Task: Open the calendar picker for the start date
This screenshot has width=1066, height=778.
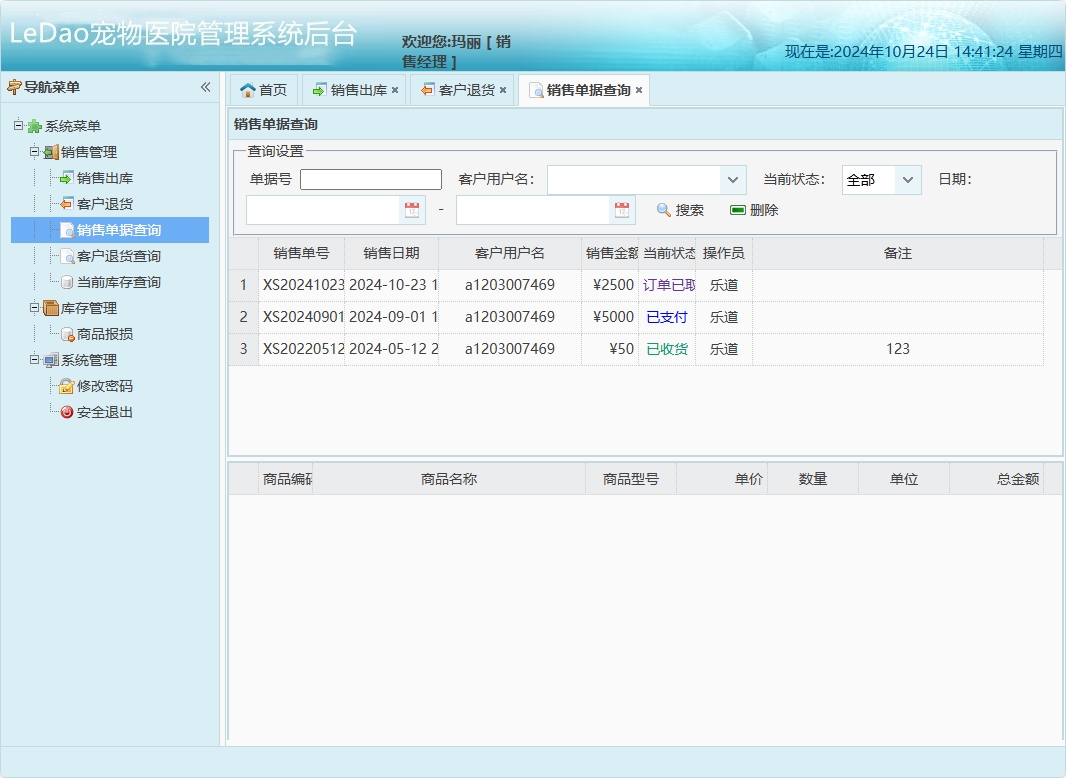Action: (x=414, y=210)
